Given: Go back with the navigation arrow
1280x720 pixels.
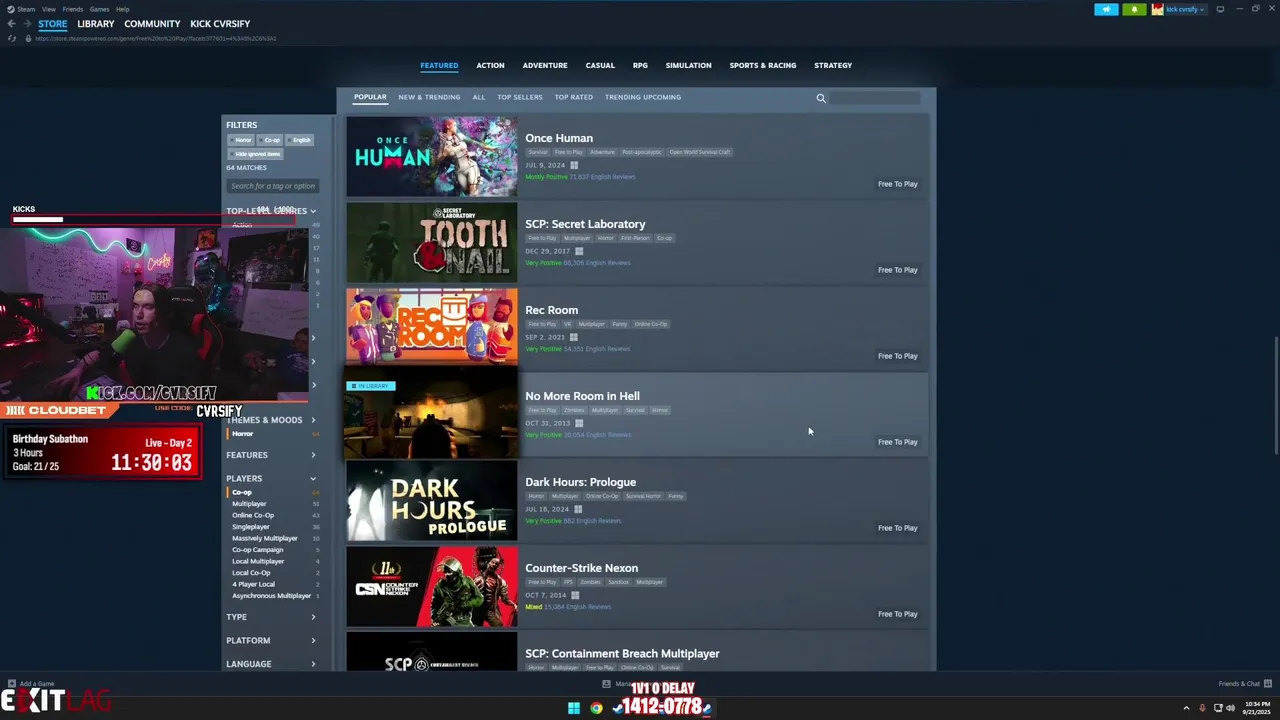Looking at the screenshot, I should pos(12,24).
